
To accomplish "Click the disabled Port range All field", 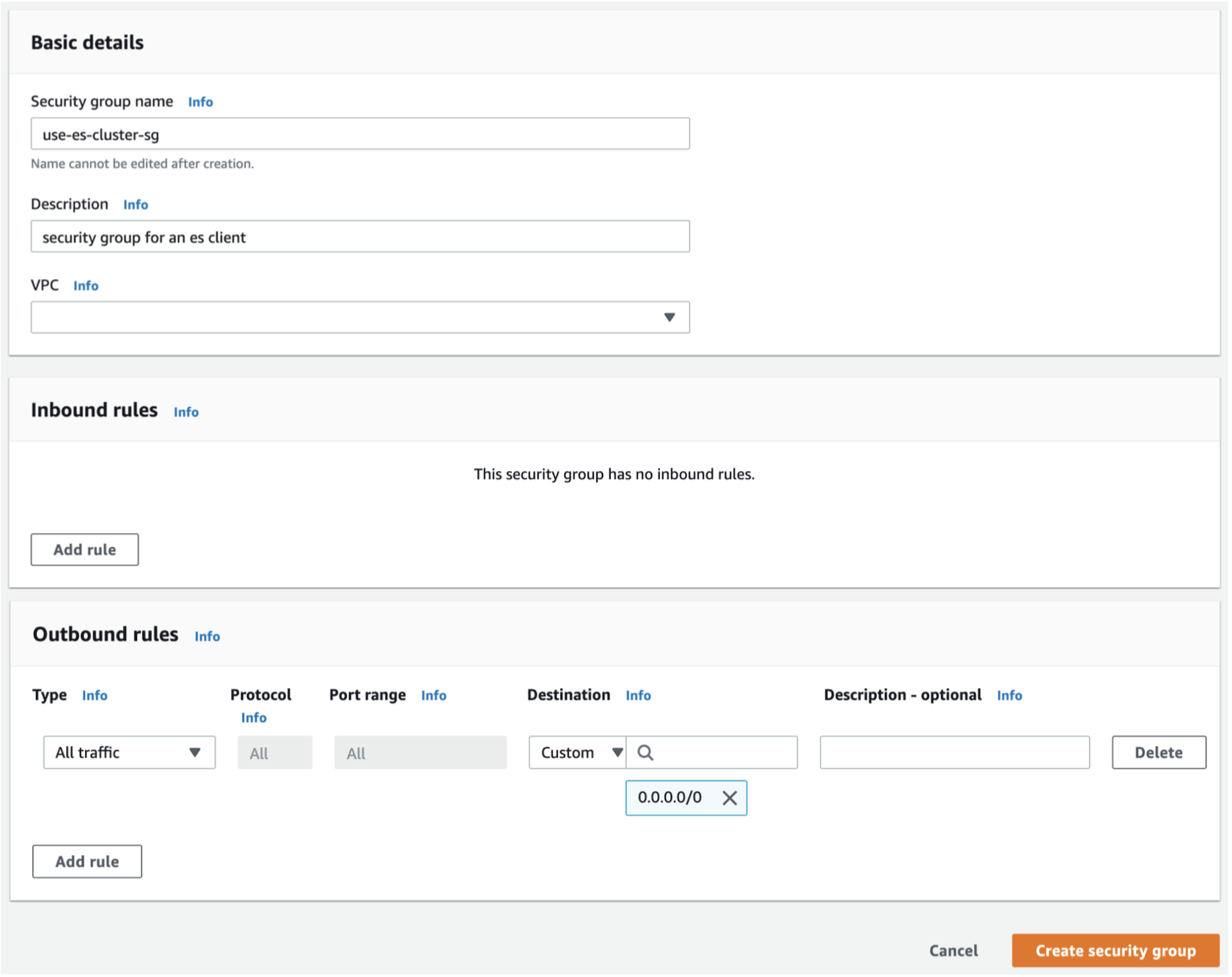I will point(420,753).
